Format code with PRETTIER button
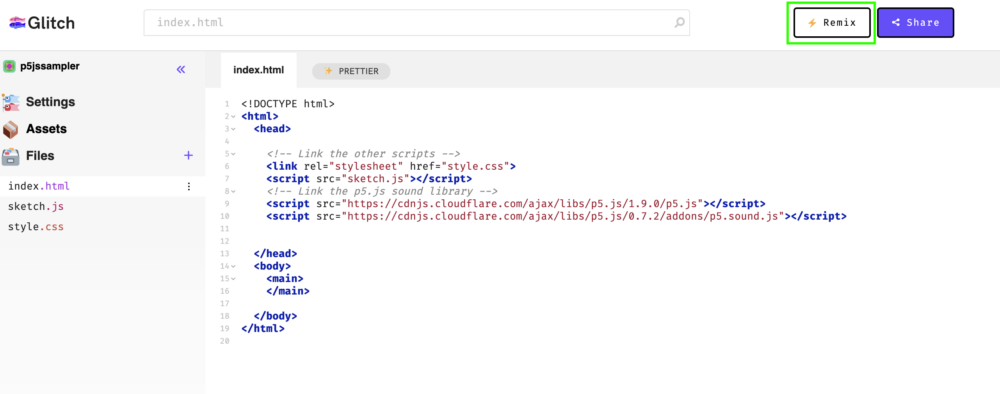This screenshot has width=1000, height=394. 351,71
